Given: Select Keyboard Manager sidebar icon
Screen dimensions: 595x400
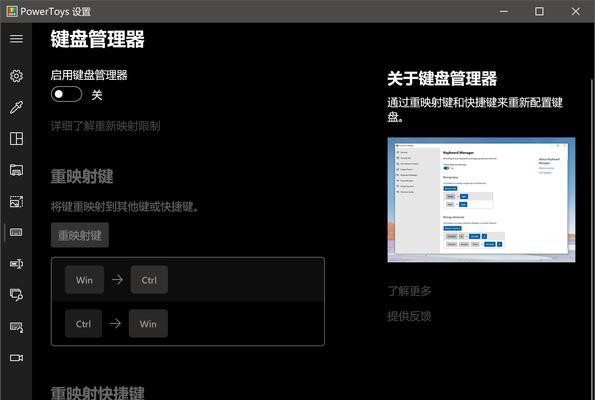Looking at the screenshot, I should (16, 232).
